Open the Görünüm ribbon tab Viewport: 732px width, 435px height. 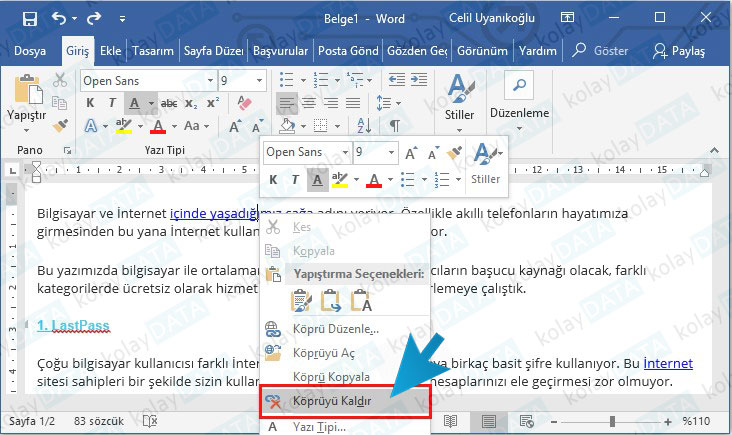coord(482,50)
